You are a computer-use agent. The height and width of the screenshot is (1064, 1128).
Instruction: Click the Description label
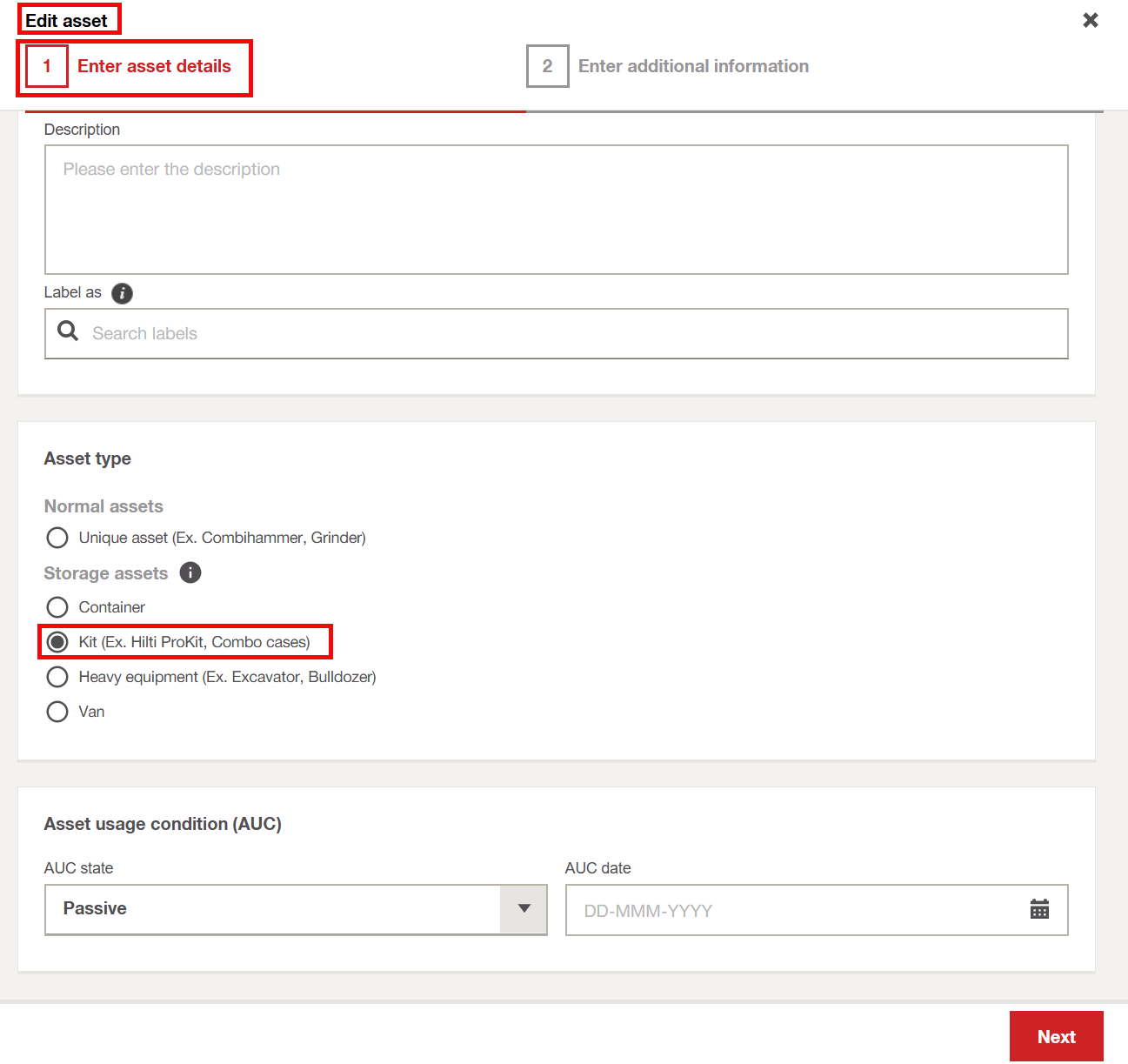(82, 130)
